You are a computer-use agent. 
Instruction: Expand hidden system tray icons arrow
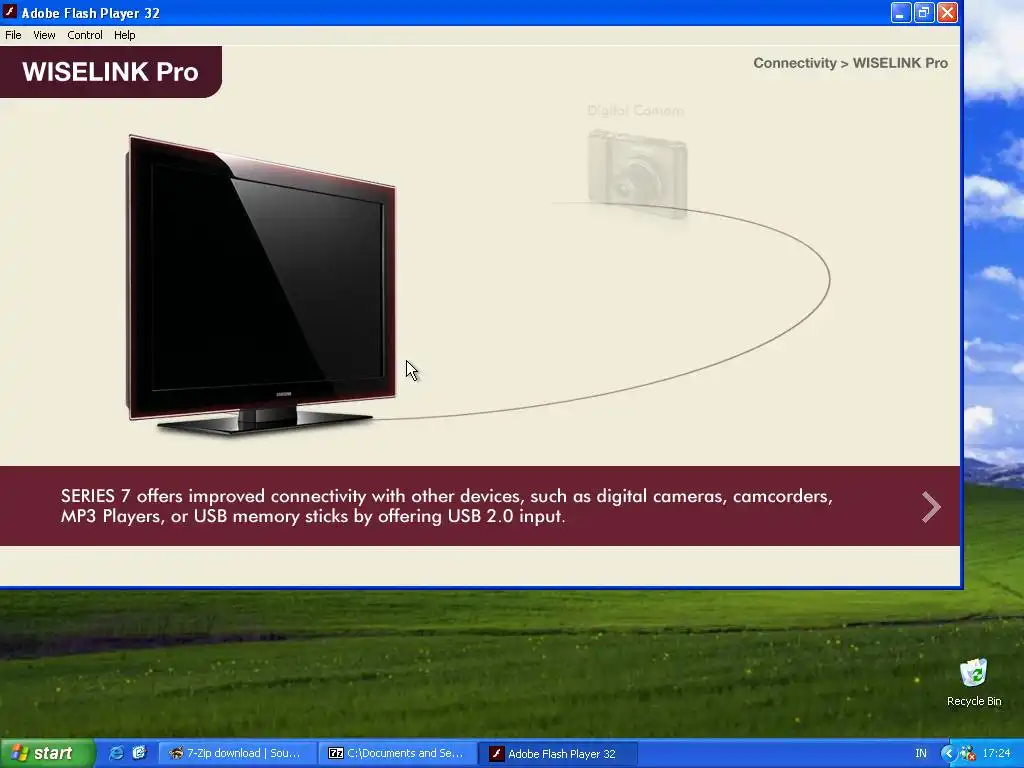pyautogui.click(x=948, y=754)
